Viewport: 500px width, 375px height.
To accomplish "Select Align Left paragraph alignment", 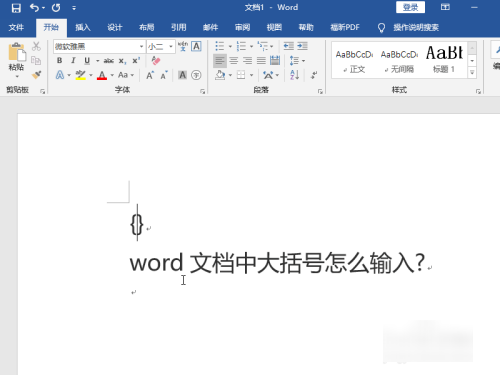I will tap(220, 61).
